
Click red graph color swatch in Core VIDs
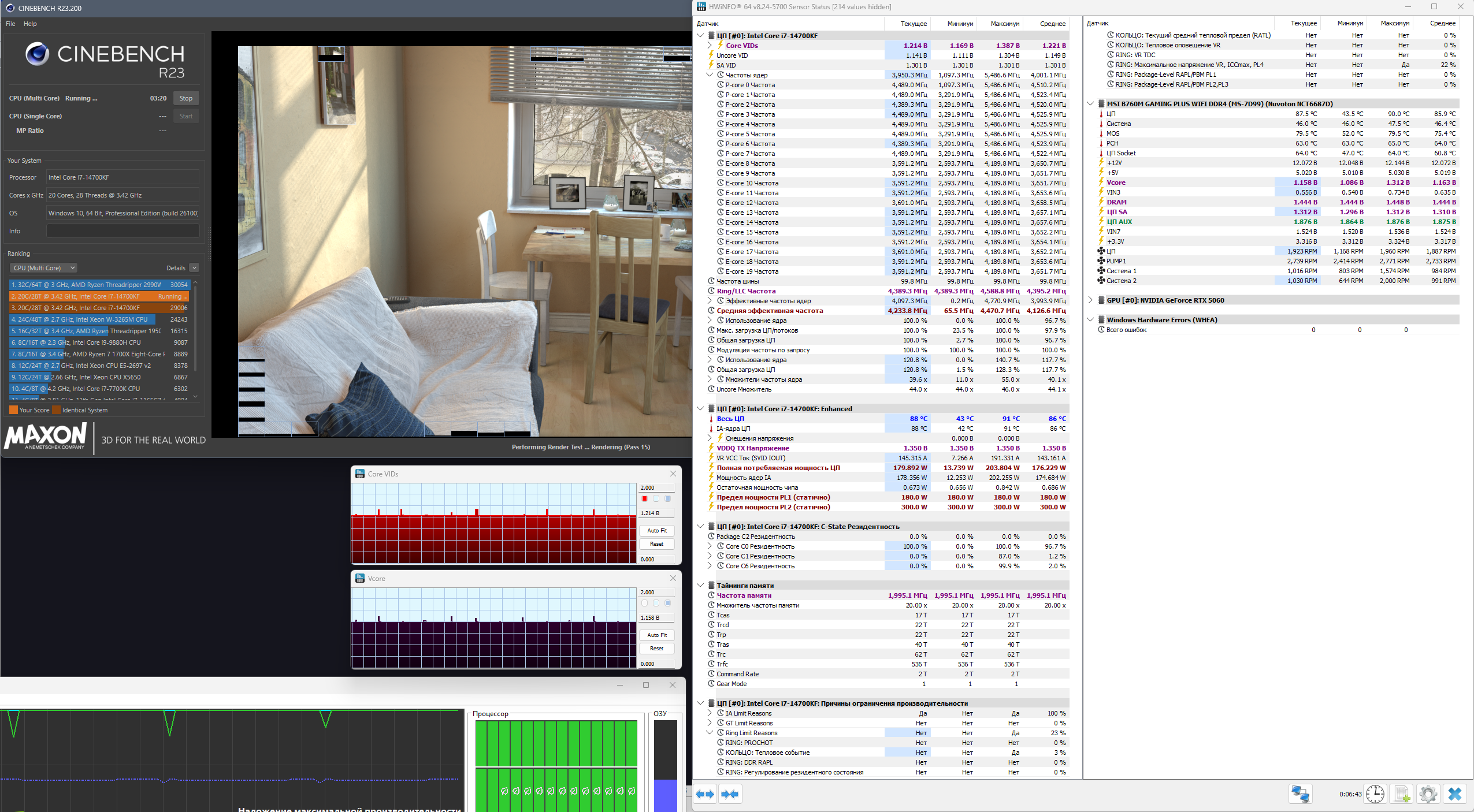coord(644,498)
